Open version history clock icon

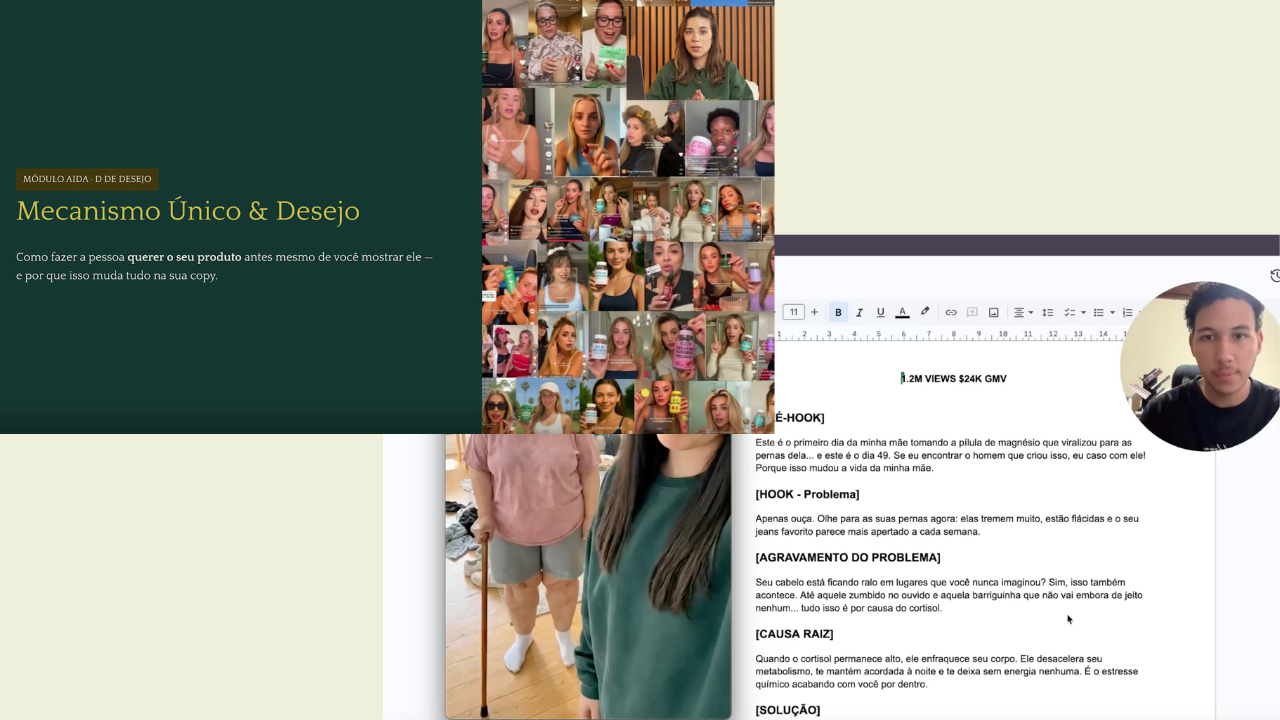click(x=1274, y=276)
